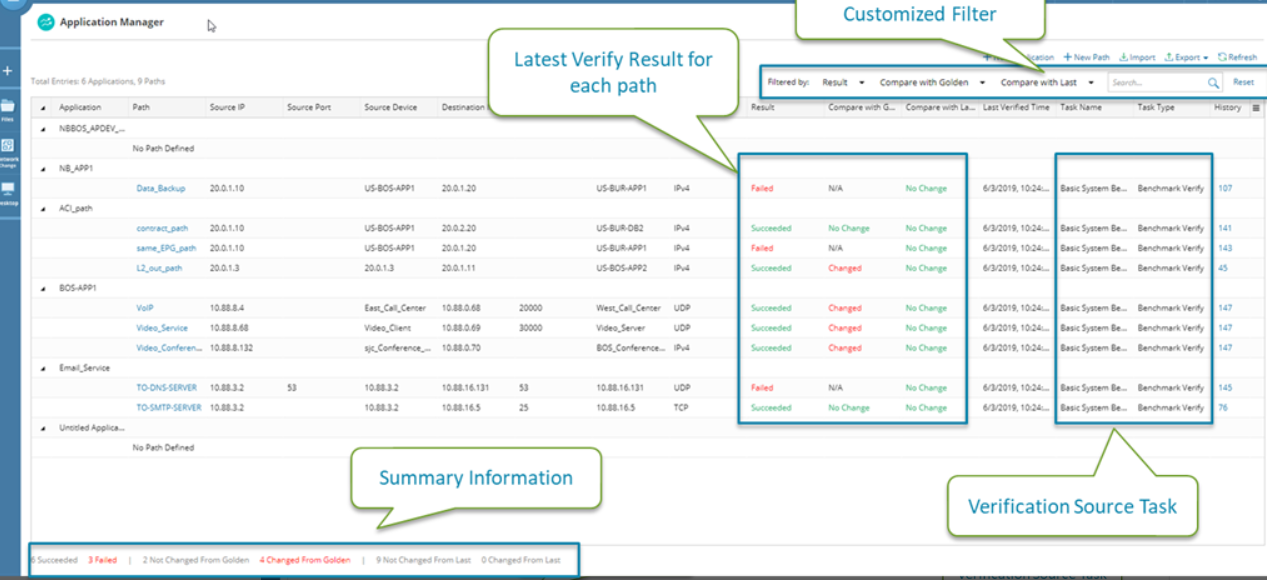Open the VoIP path link
The image size is (1267, 580).
click(x=144, y=308)
